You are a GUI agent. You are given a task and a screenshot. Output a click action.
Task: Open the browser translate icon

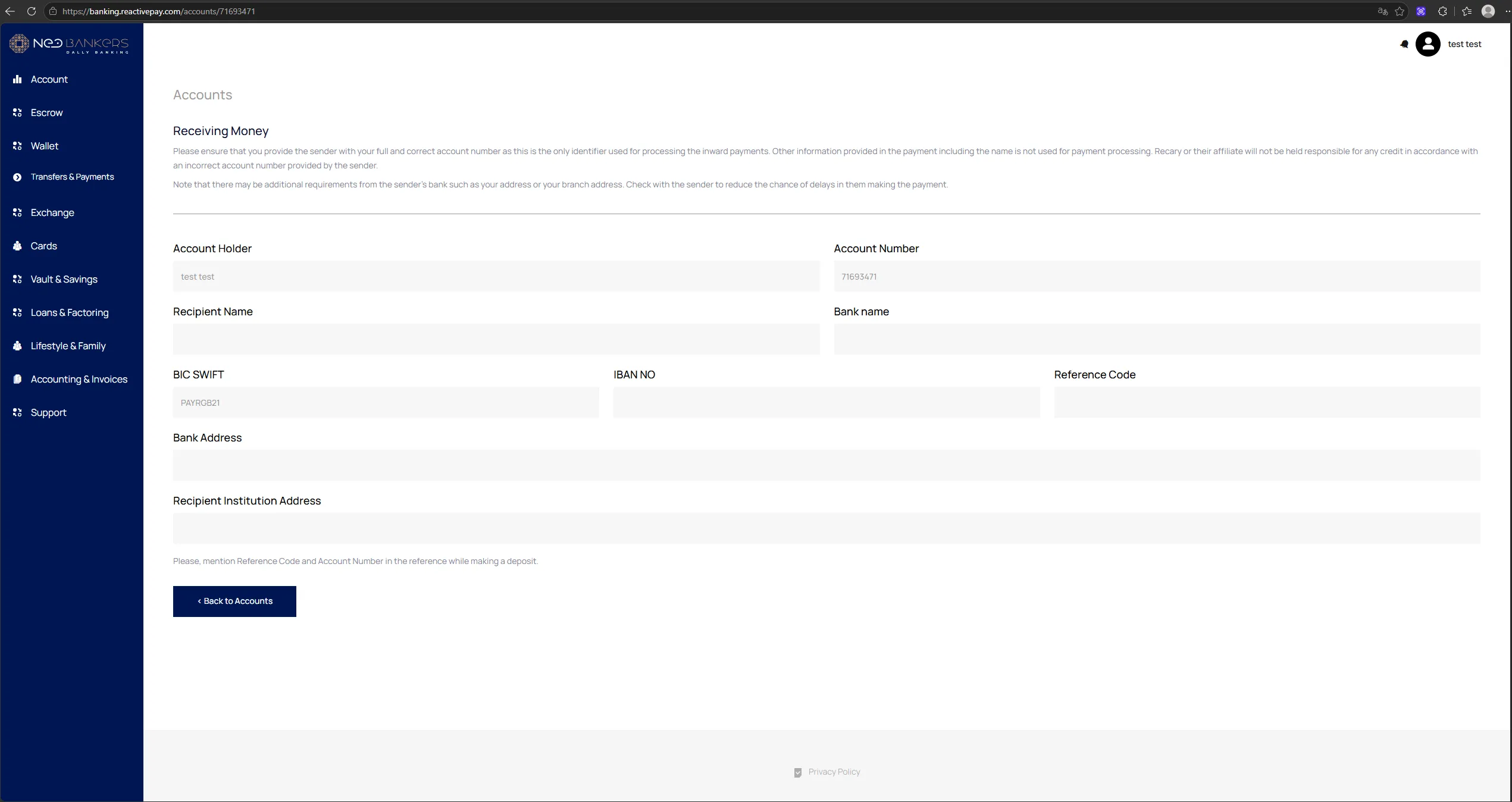tap(1383, 11)
